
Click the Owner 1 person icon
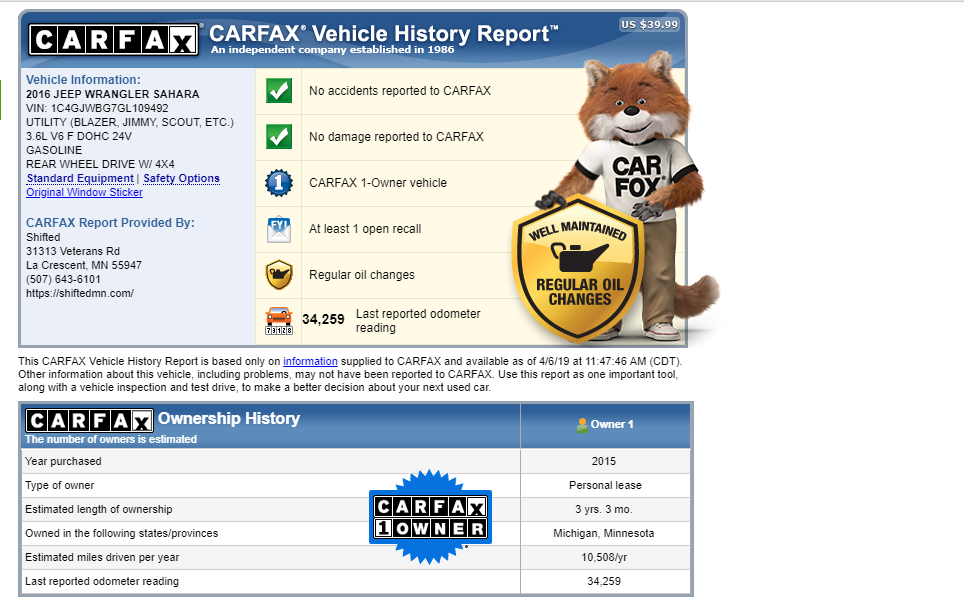582,424
